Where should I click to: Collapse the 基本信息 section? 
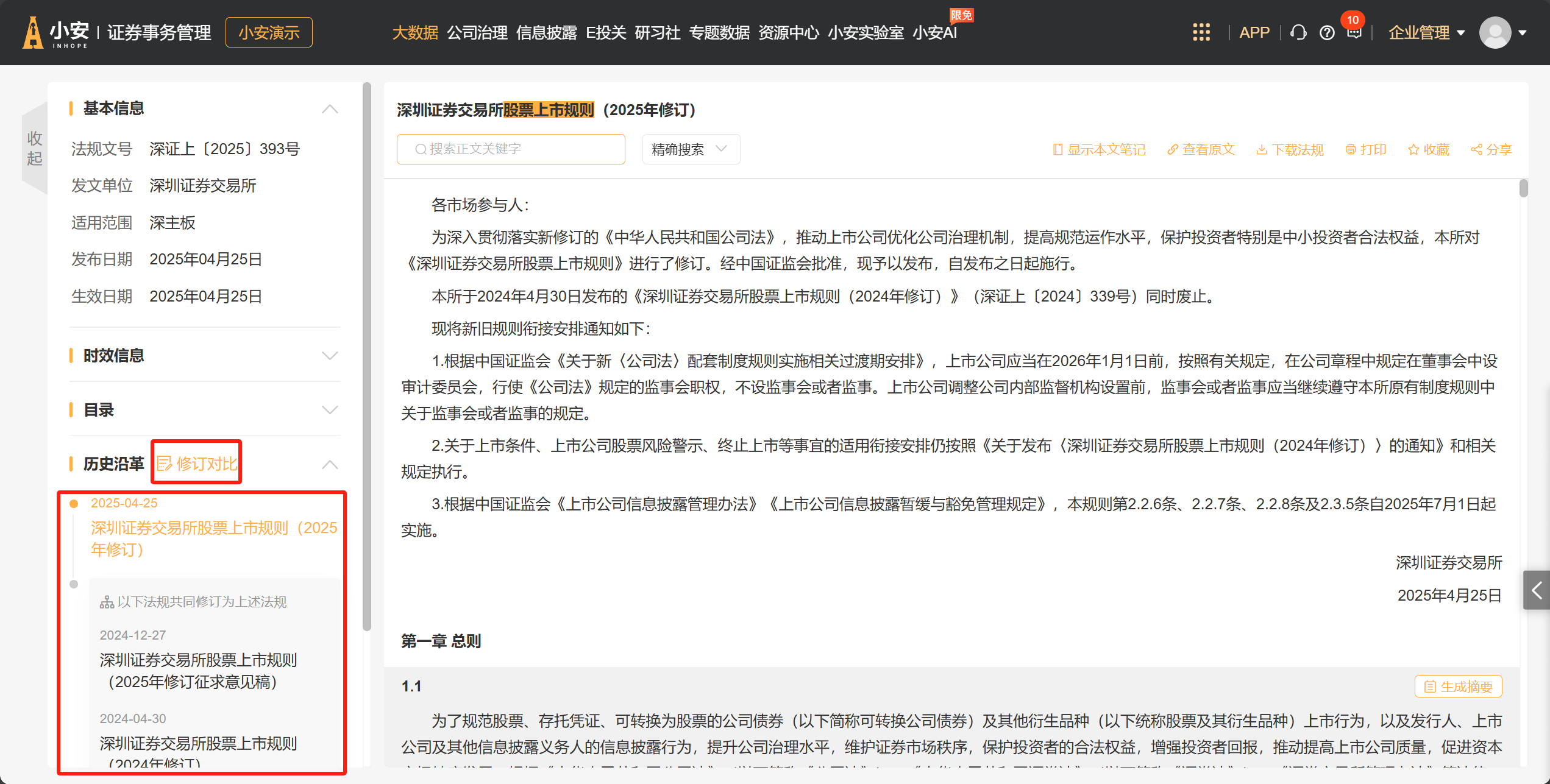330,109
